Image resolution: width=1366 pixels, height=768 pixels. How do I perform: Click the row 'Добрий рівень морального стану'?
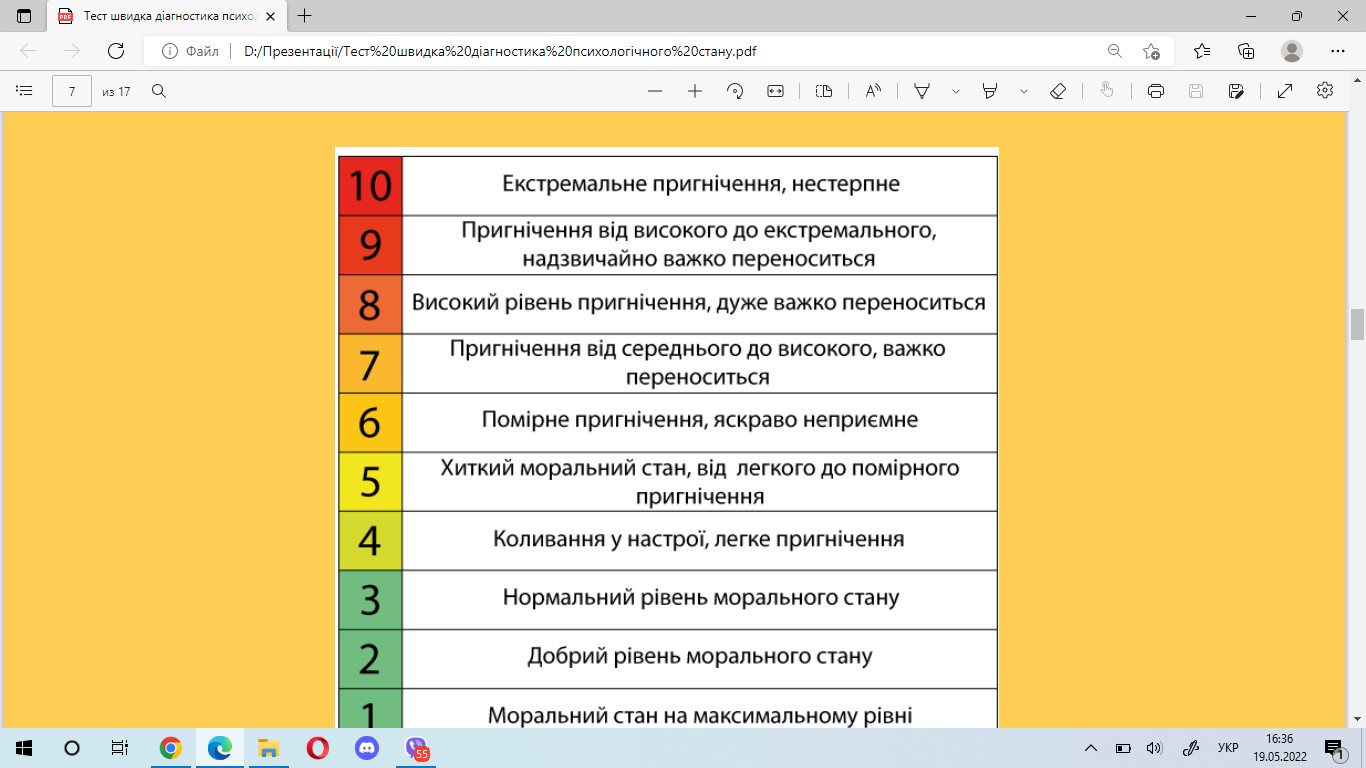pyautogui.click(x=700, y=657)
